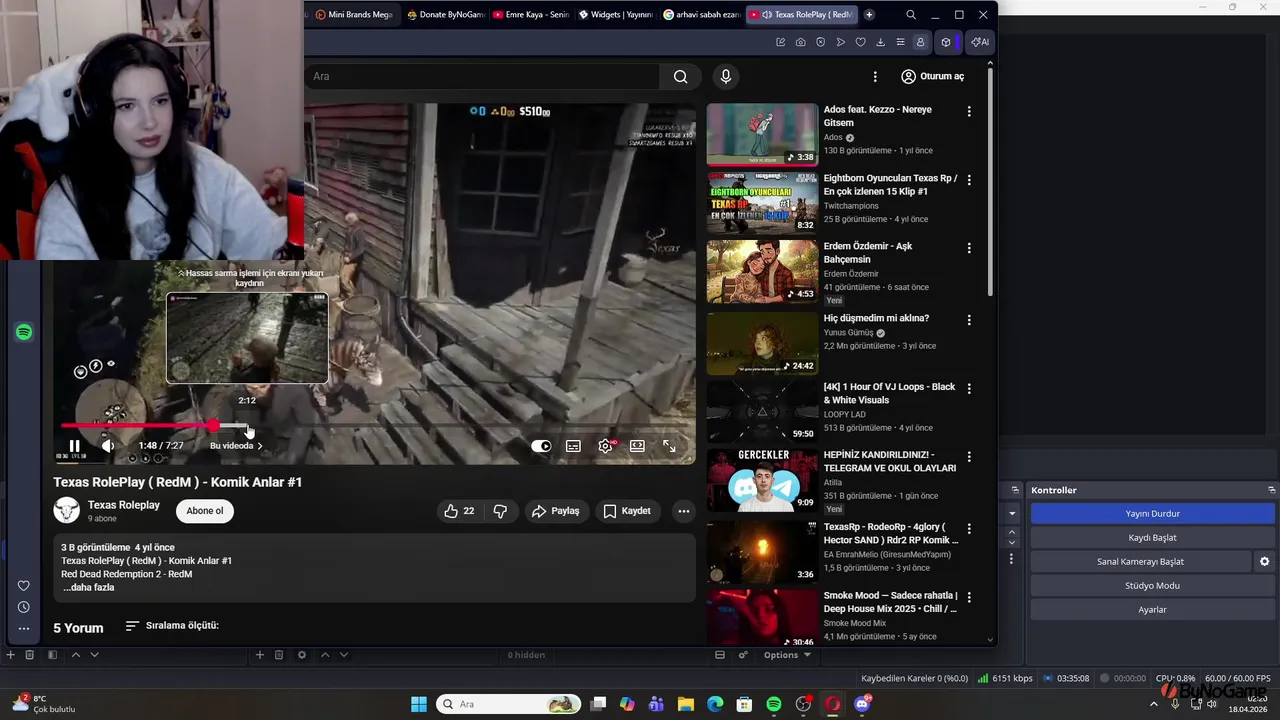The height and width of the screenshot is (720, 1280).
Task: Toggle subtitles button in video player
Action: (573, 446)
